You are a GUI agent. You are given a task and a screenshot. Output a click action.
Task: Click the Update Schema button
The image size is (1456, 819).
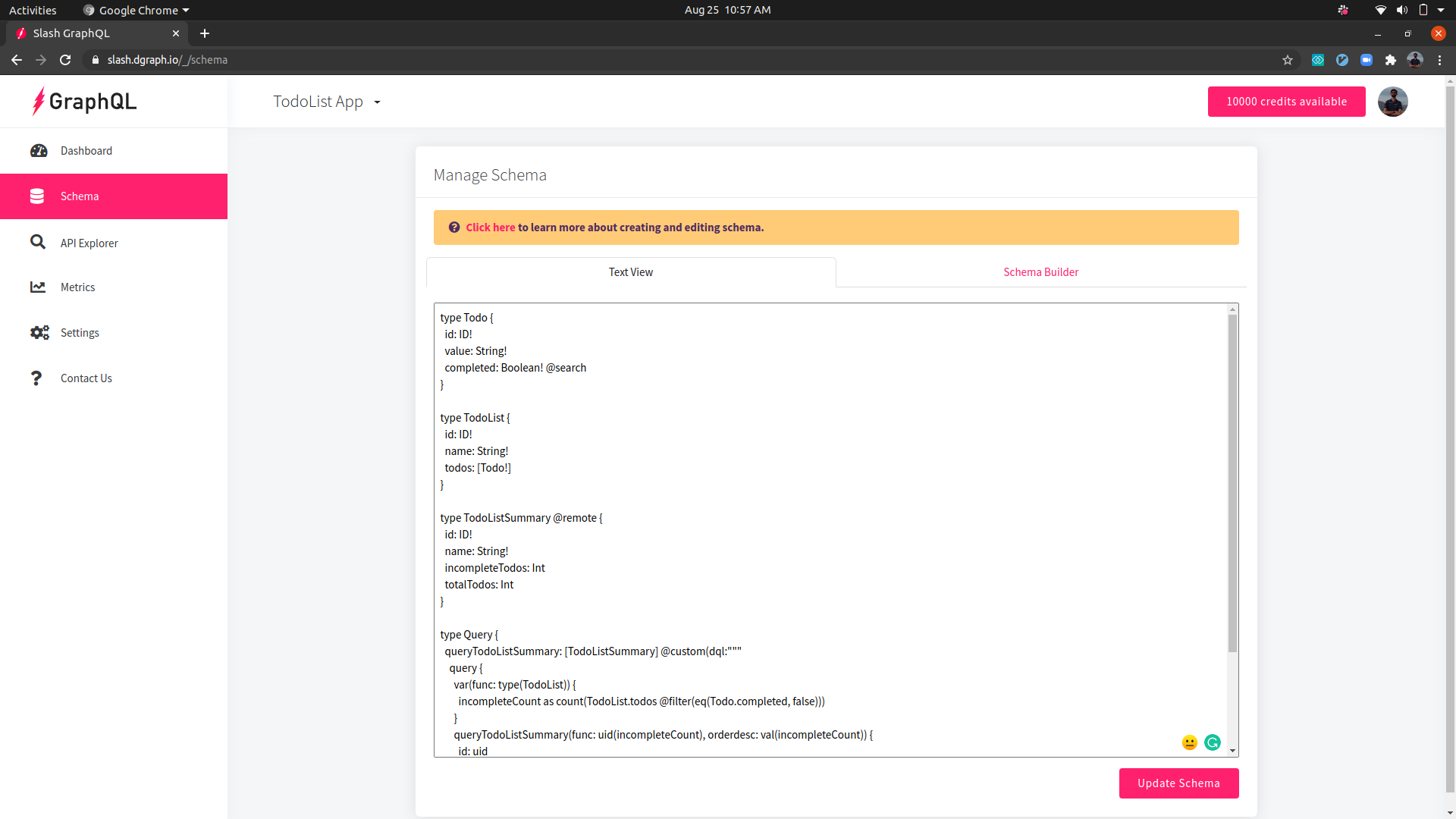pos(1178,783)
